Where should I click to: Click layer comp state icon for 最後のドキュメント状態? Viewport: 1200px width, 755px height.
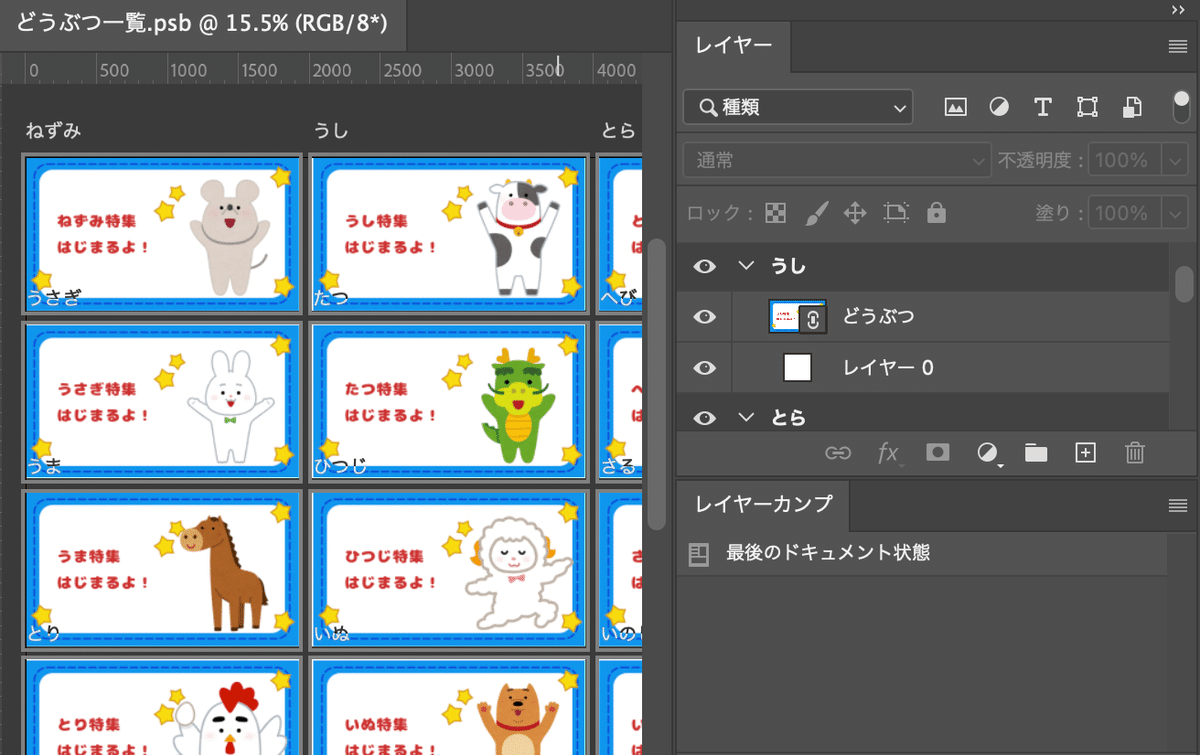698,554
